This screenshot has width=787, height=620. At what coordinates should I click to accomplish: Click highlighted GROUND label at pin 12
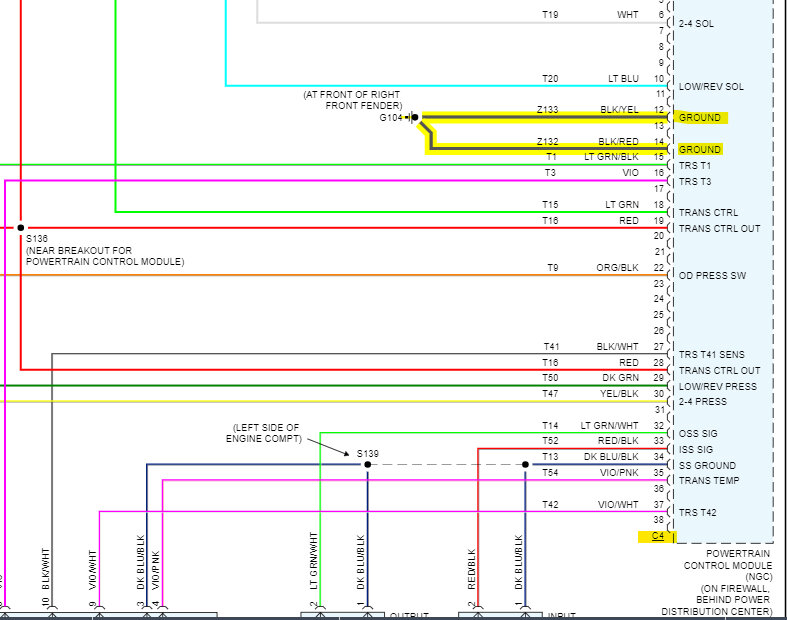[x=699, y=117]
